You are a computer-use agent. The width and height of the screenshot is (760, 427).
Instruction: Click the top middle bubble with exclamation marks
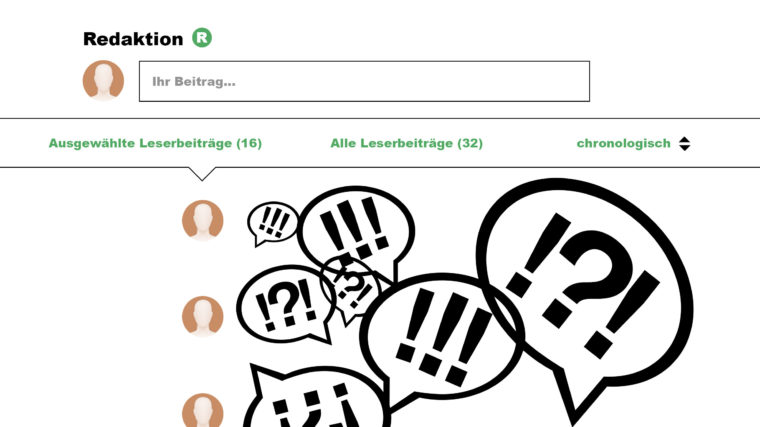point(357,230)
